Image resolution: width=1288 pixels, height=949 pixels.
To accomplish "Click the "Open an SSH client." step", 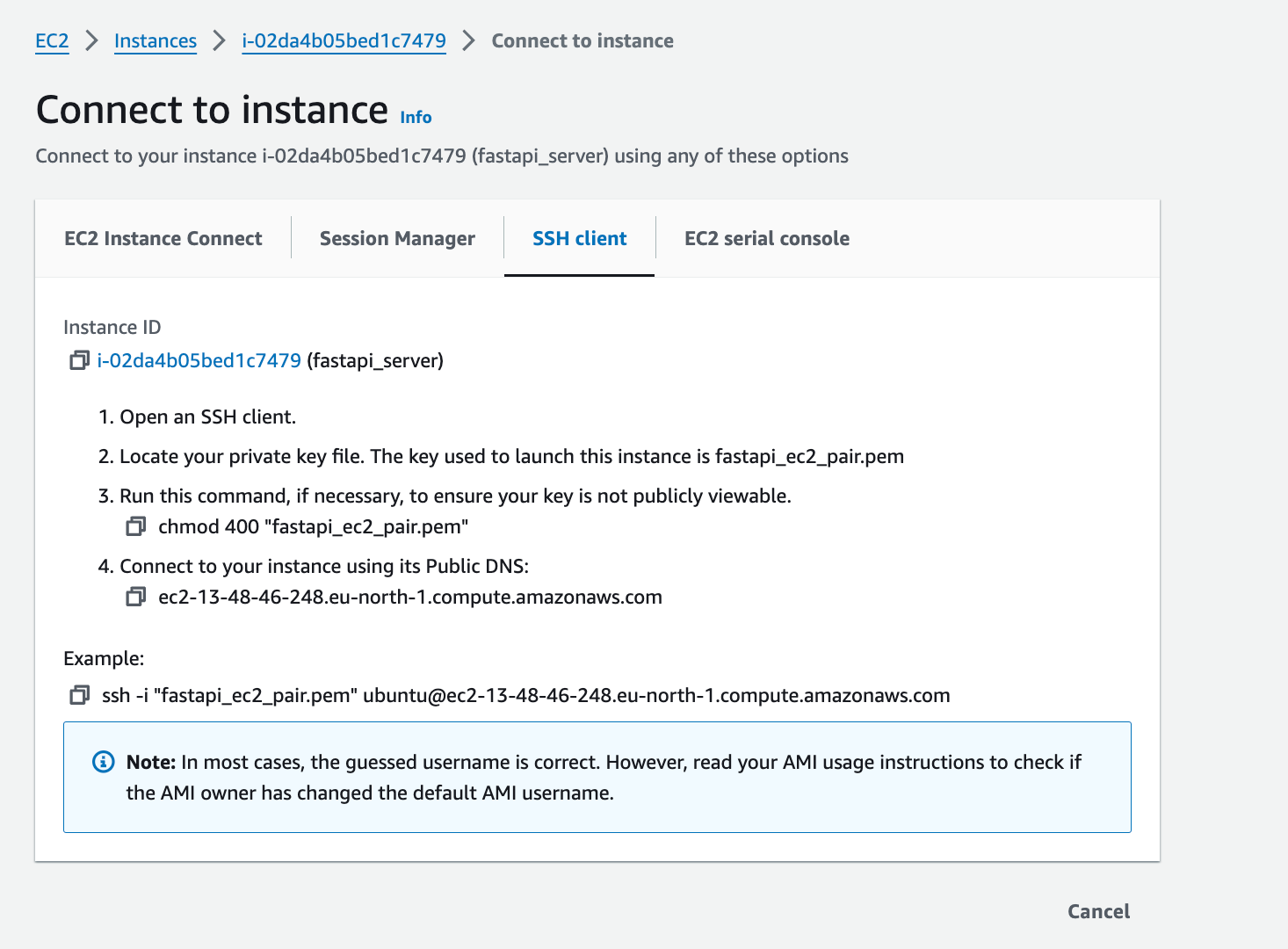I will (198, 417).
